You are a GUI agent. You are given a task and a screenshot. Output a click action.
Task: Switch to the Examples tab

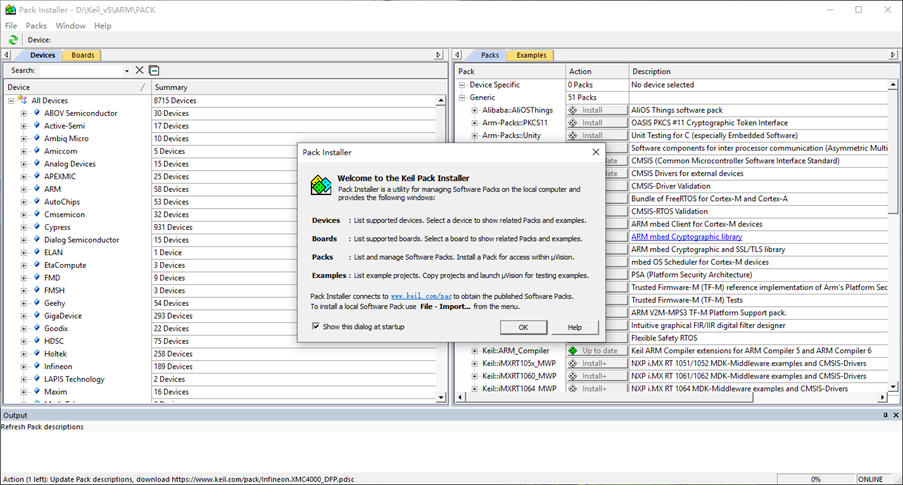point(531,55)
